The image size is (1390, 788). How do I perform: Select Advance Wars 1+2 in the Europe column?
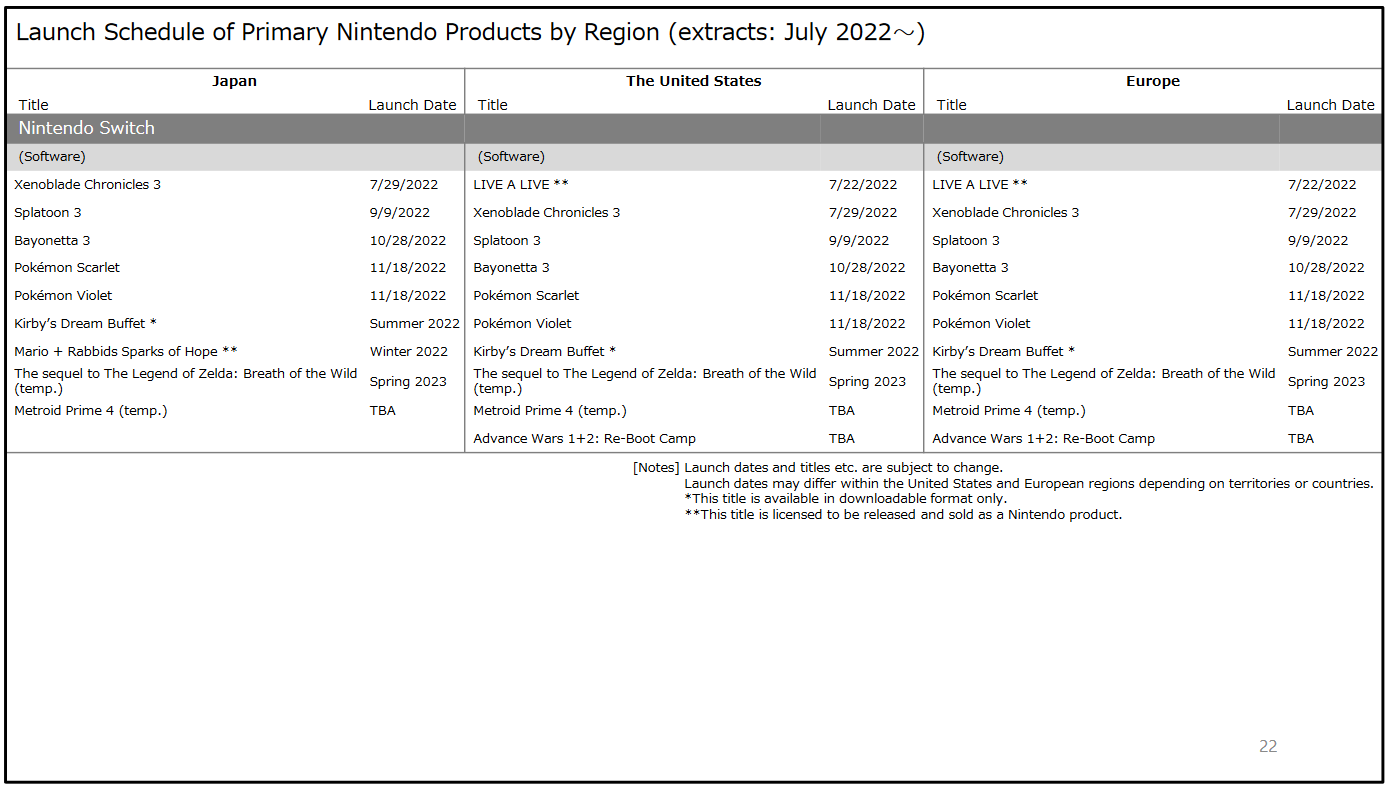click(1043, 438)
